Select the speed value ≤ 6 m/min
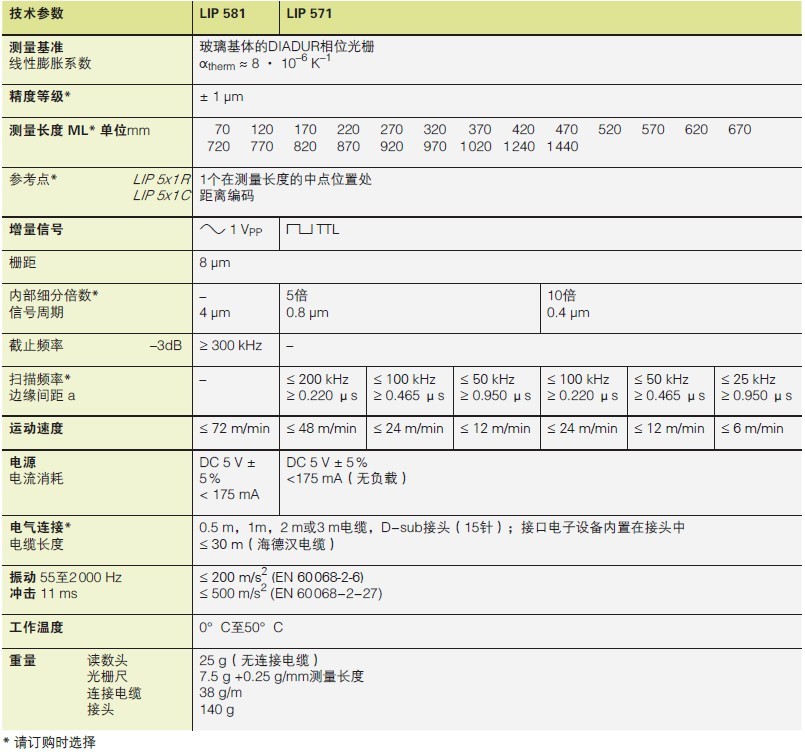This screenshot has width=805, height=752. 752,428
